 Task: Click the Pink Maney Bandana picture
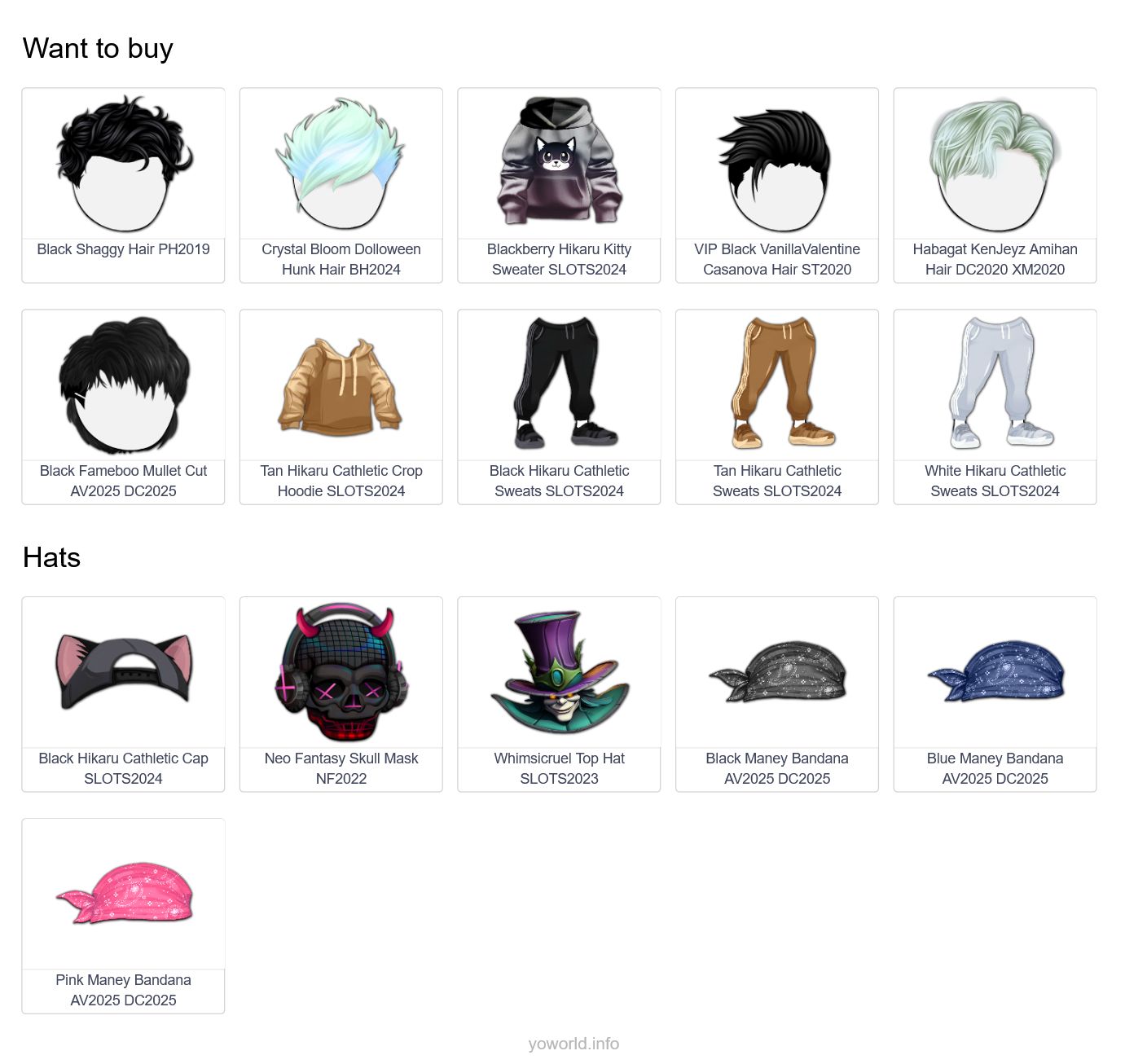point(123,894)
